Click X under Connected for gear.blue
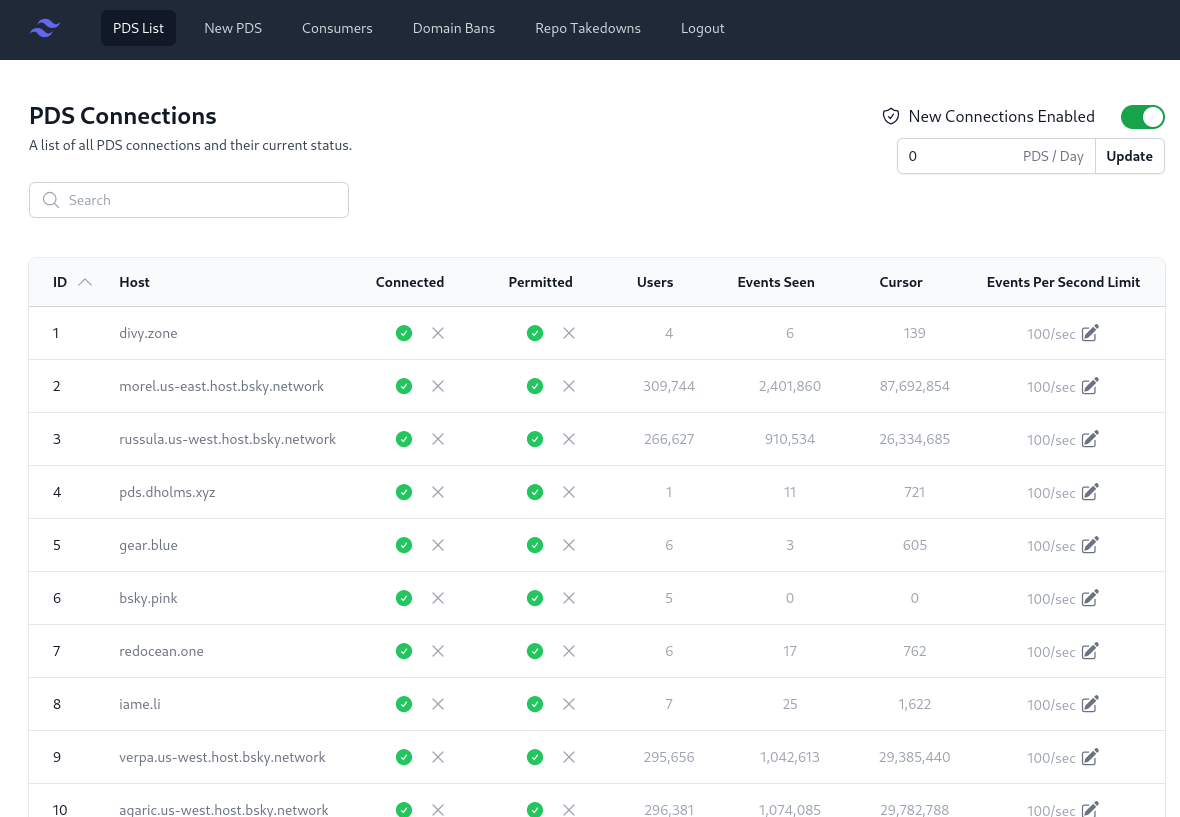The image size is (1180, 817). [438, 545]
